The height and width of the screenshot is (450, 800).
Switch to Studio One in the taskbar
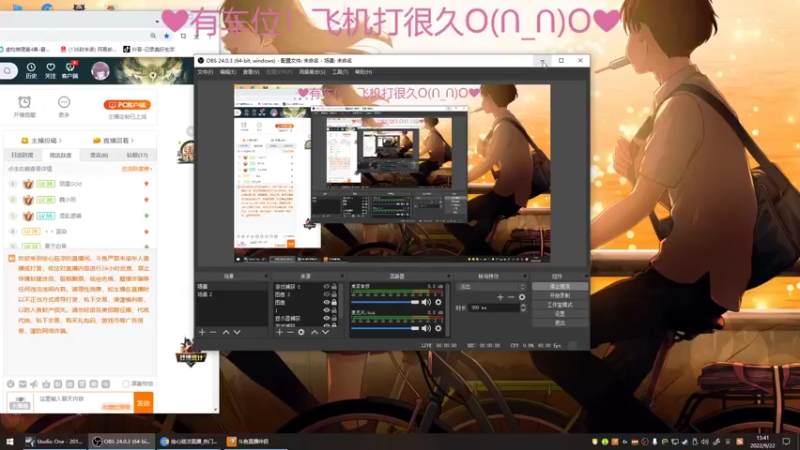coord(55,441)
